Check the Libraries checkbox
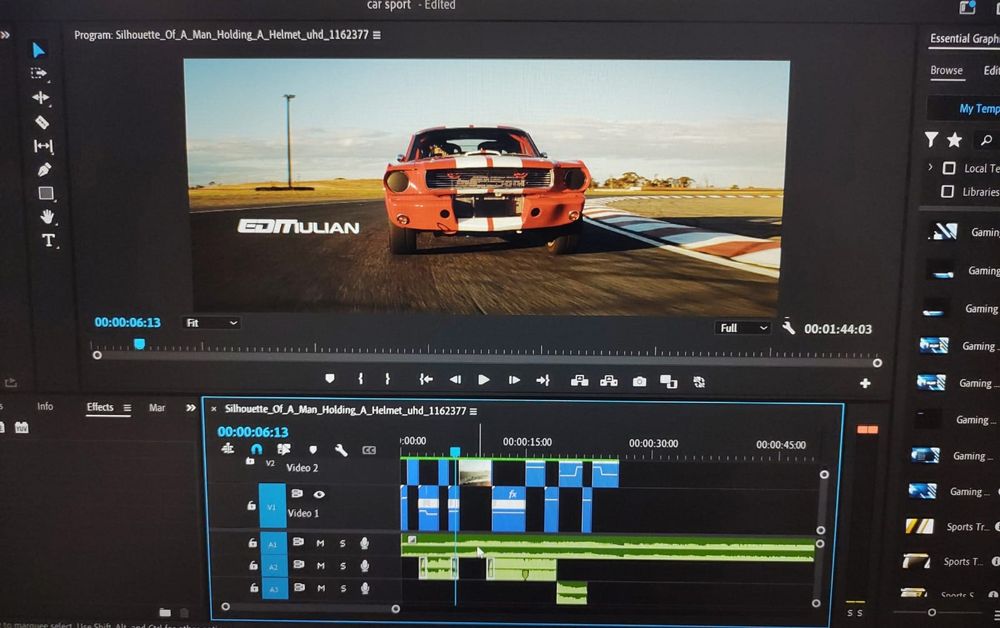Image resolution: width=1000 pixels, height=628 pixels. click(948, 191)
